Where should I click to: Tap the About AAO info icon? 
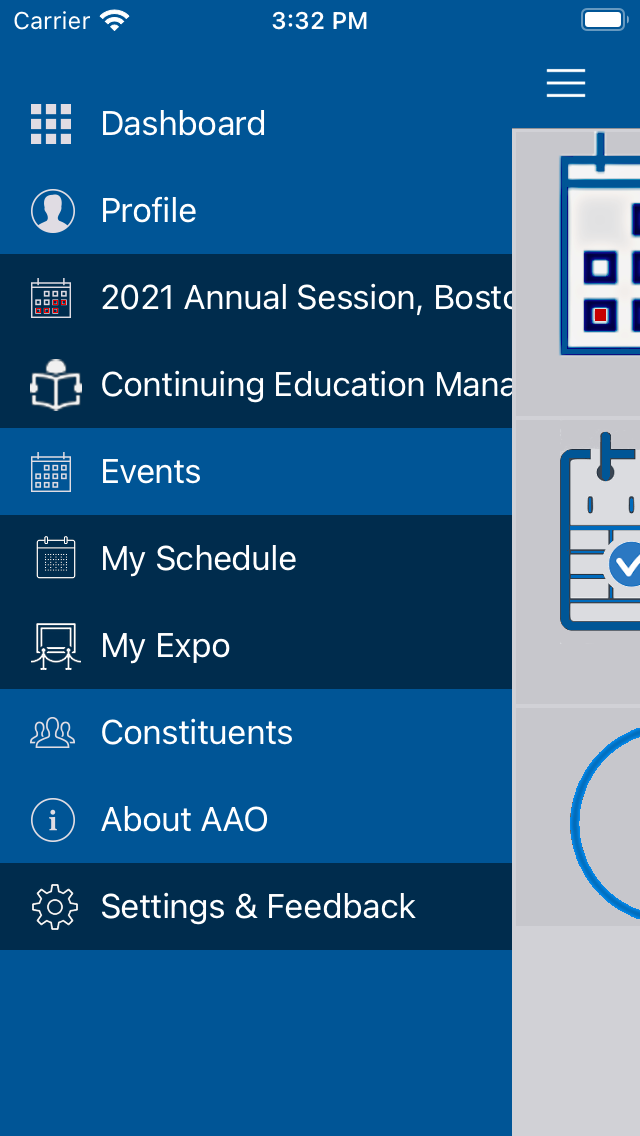(x=53, y=820)
